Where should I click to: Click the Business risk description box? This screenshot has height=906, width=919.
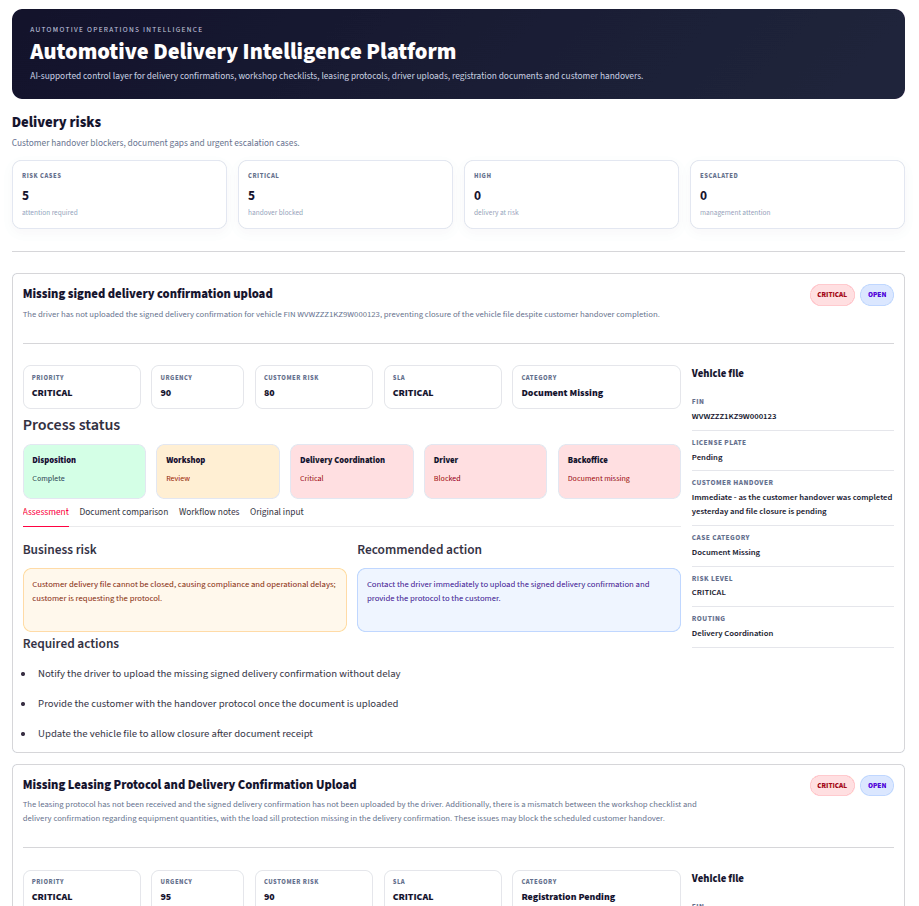pos(185,600)
